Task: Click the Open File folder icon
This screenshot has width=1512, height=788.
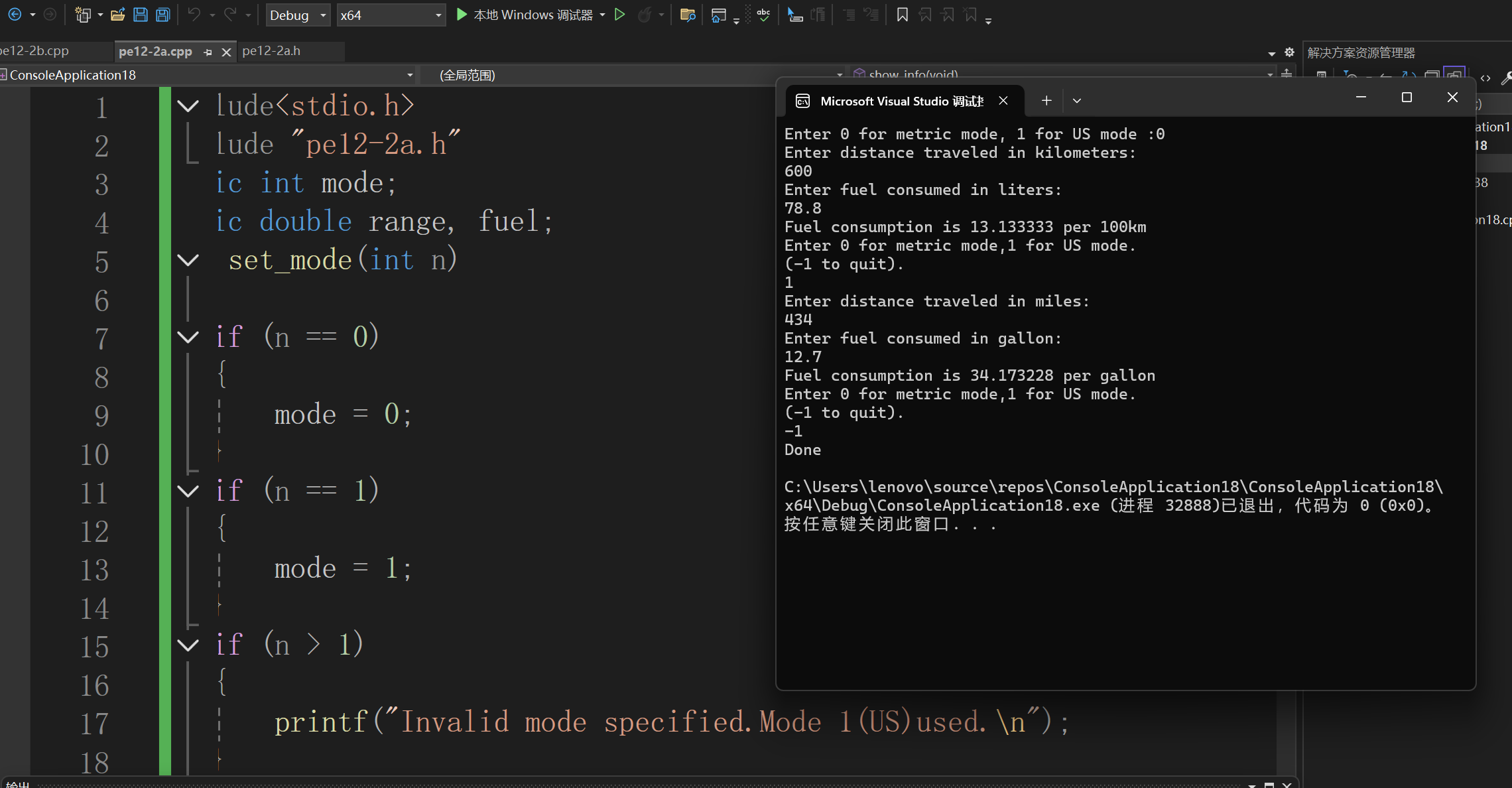Action: (x=117, y=15)
